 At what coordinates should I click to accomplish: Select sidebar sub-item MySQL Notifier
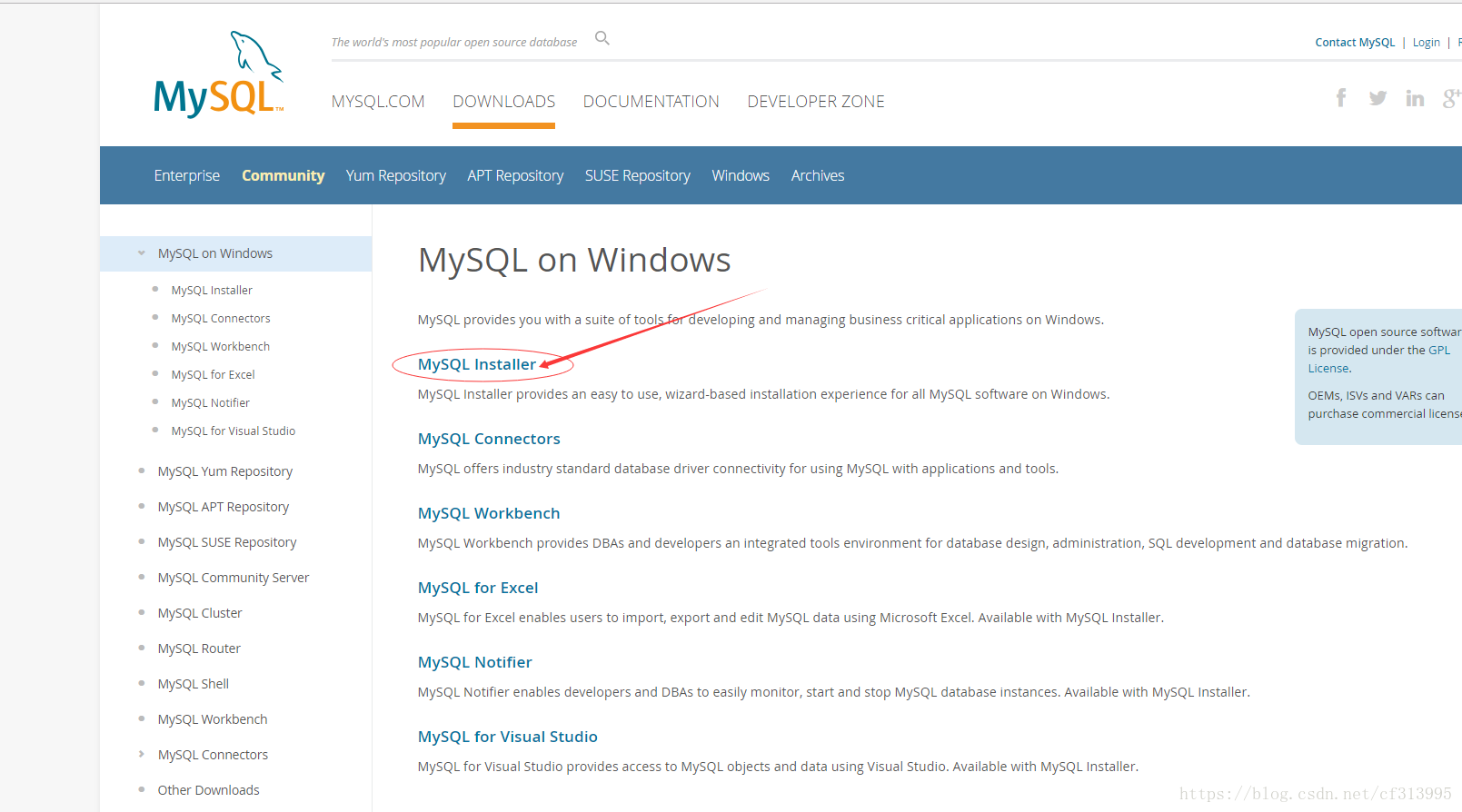pyautogui.click(x=211, y=403)
